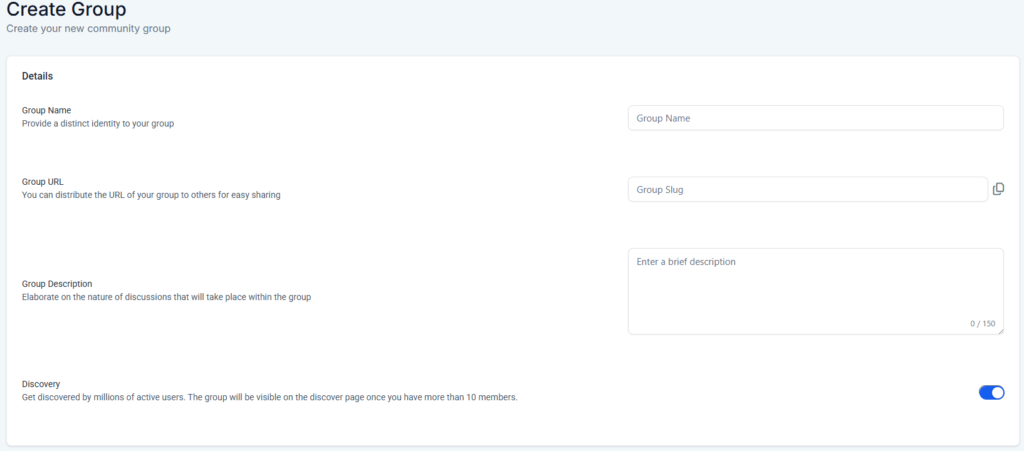Select the brief description text area

pyautogui.click(x=816, y=291)
